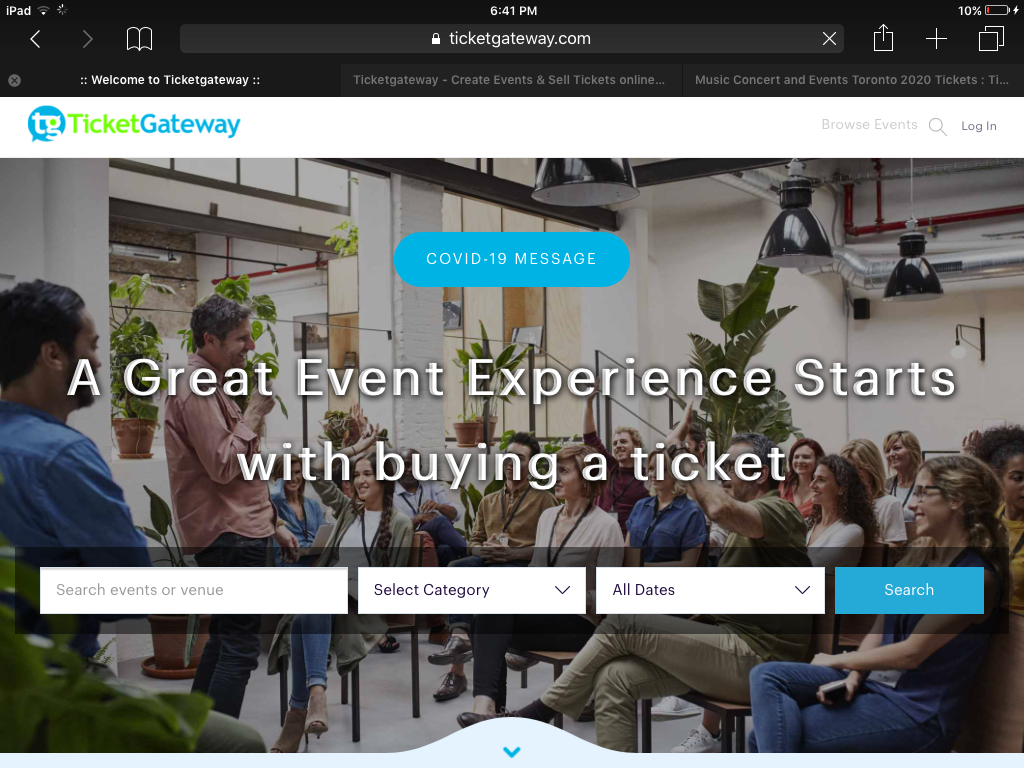This screenshot has height=768, width=1024.
Task: Open the All Dates dropdown
Action: [x=710, y=590]
